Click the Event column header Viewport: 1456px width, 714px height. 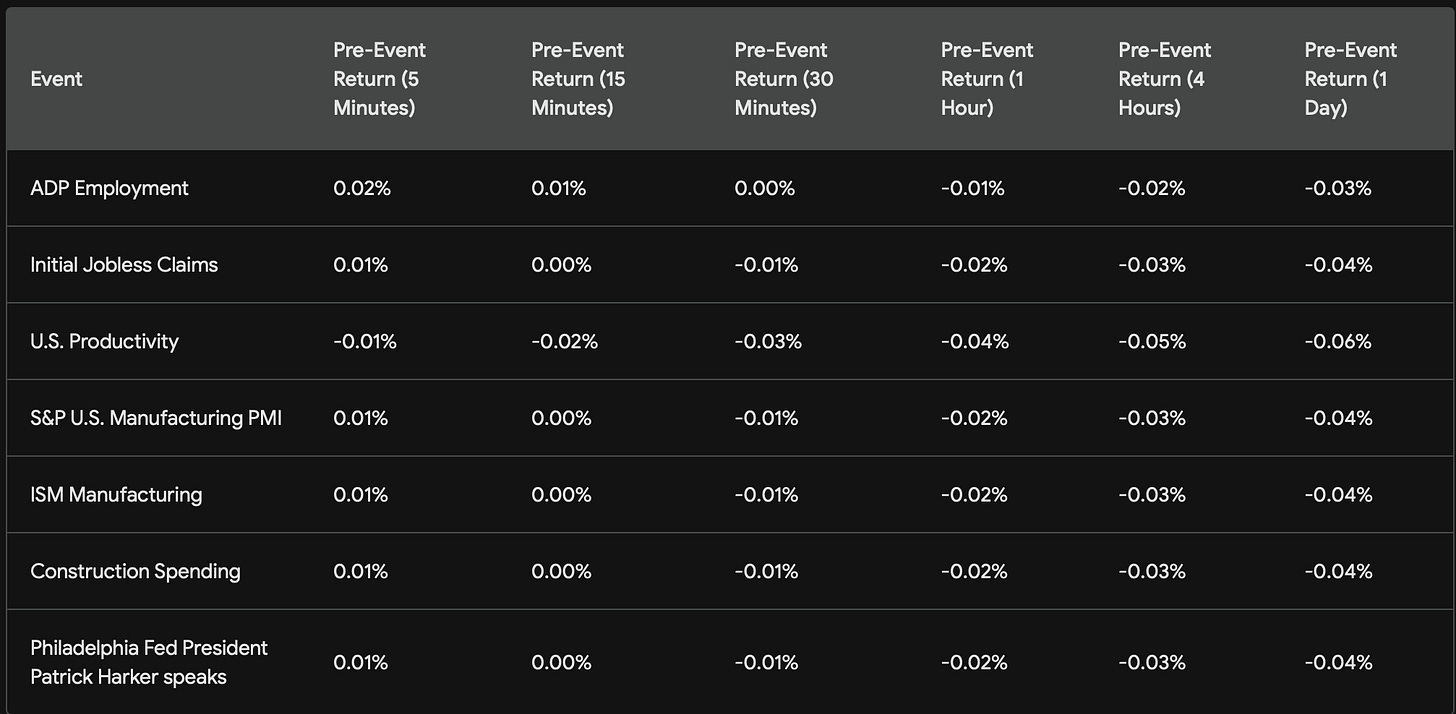point(57,79)
